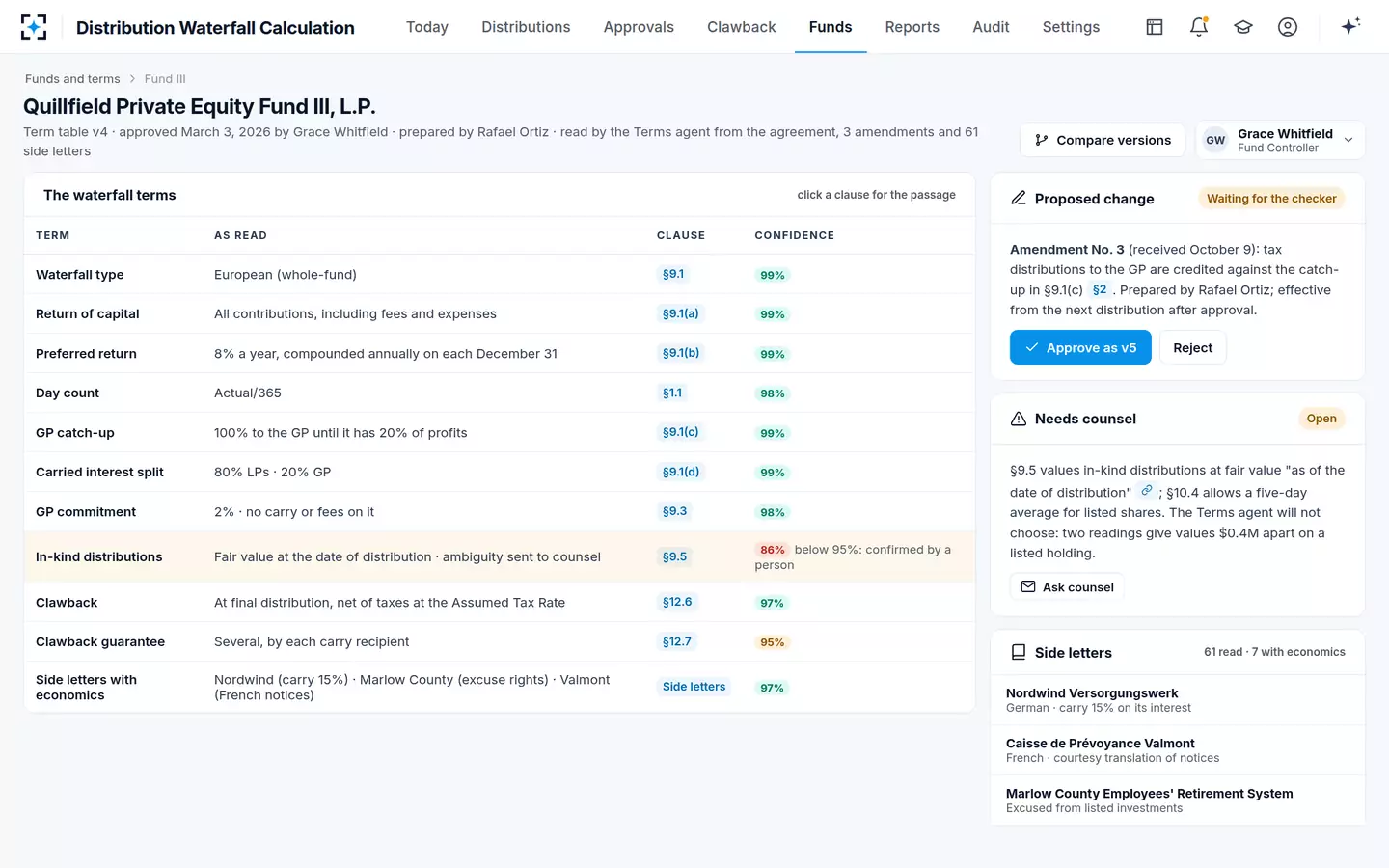Open the layout panel icon
The image size is (1389, 868).
tap(1155, 27)
